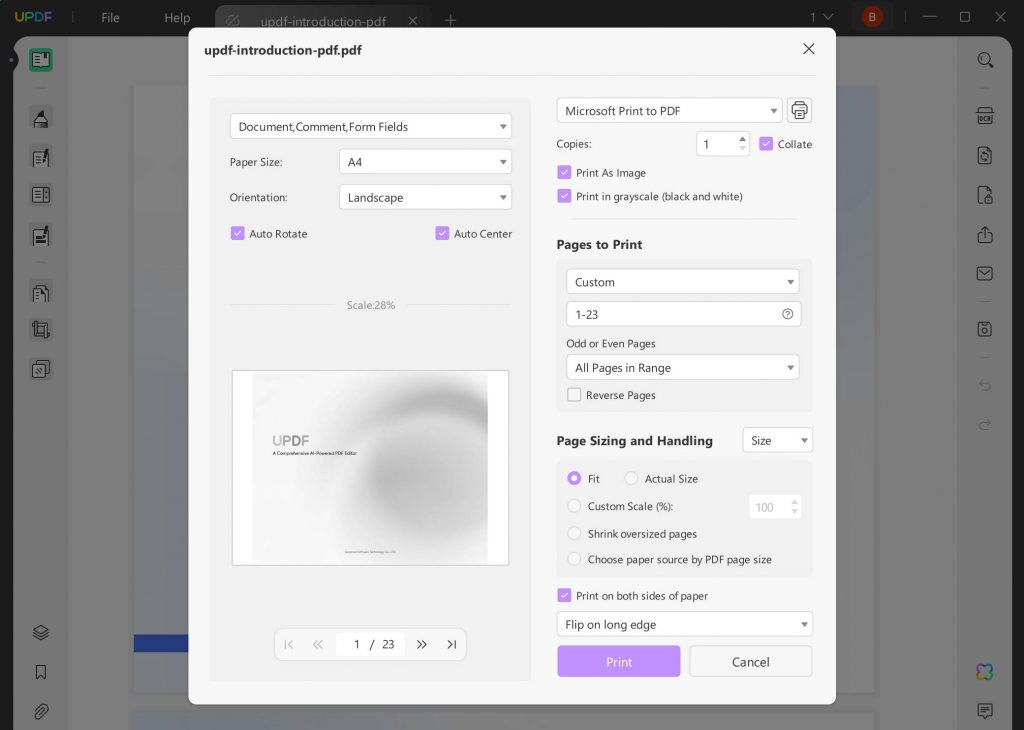Click the Cancel button
The width and height of the screenshot is (1024, 730).
(x=750, y=661)
